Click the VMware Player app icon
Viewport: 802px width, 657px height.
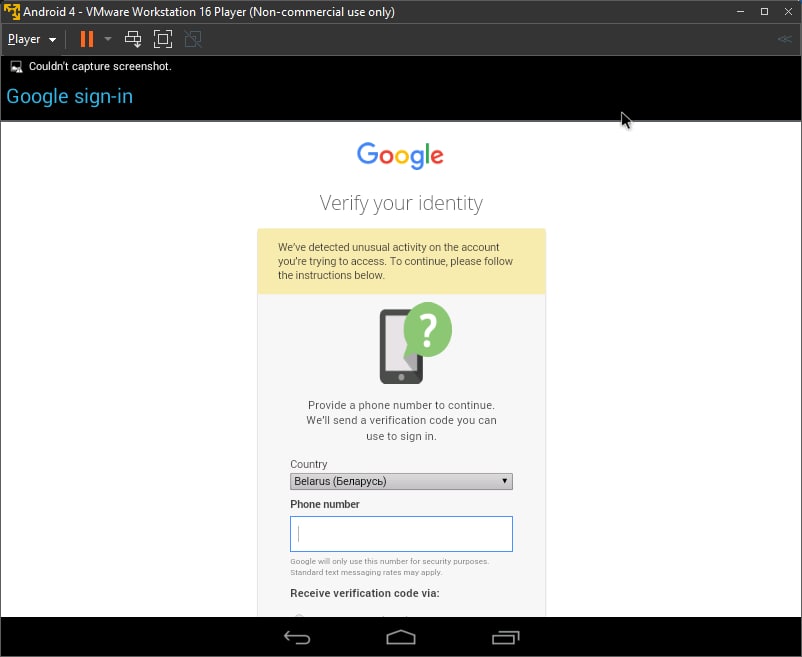[11, 11]
